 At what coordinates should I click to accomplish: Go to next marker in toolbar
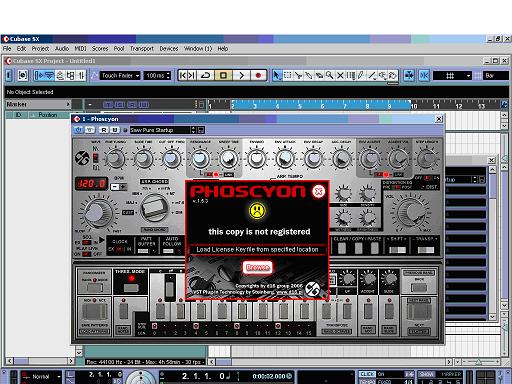[x=192, y=76]
